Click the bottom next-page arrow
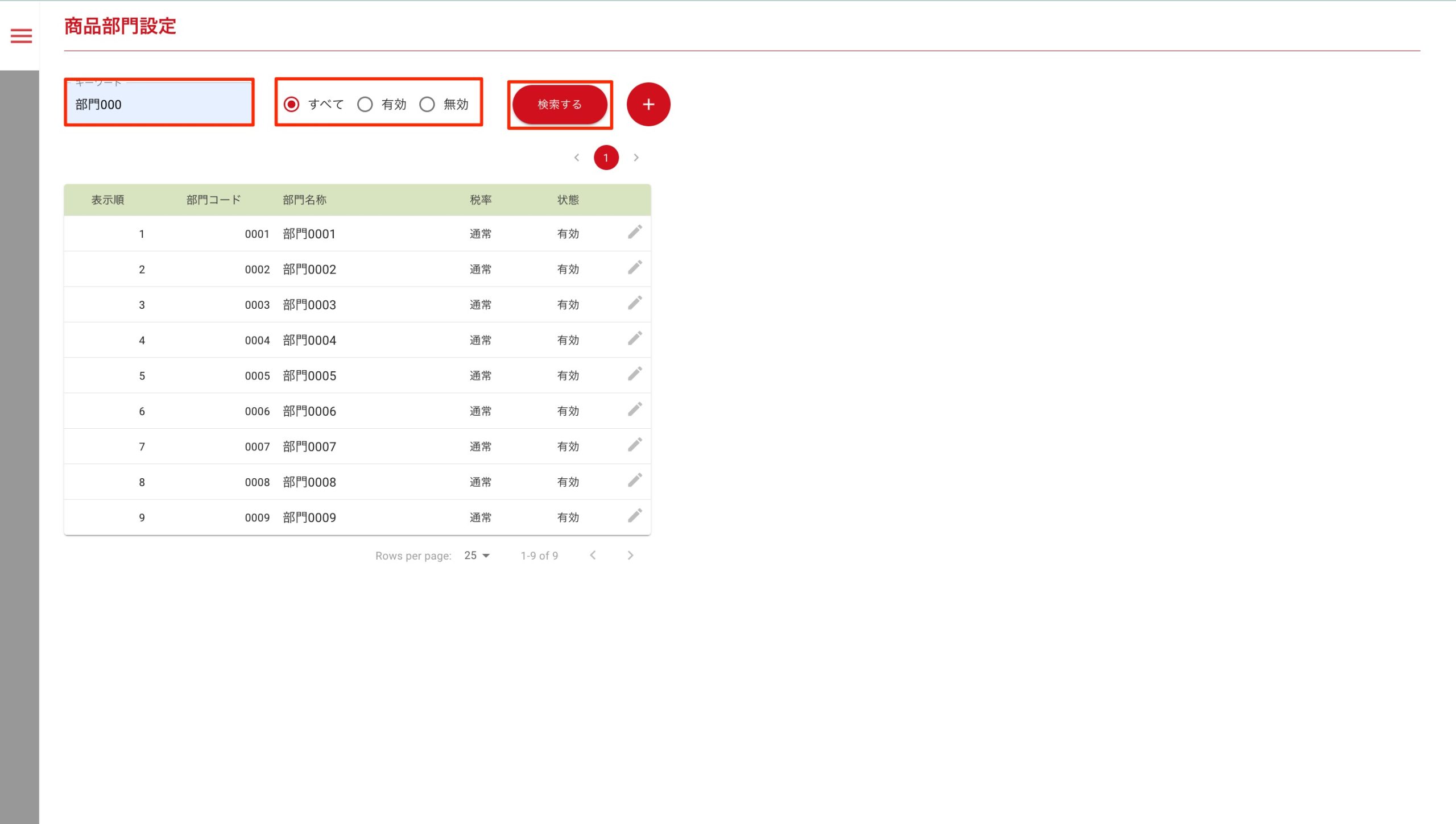This screenshot has height=824, width=1456. [630, 556]
